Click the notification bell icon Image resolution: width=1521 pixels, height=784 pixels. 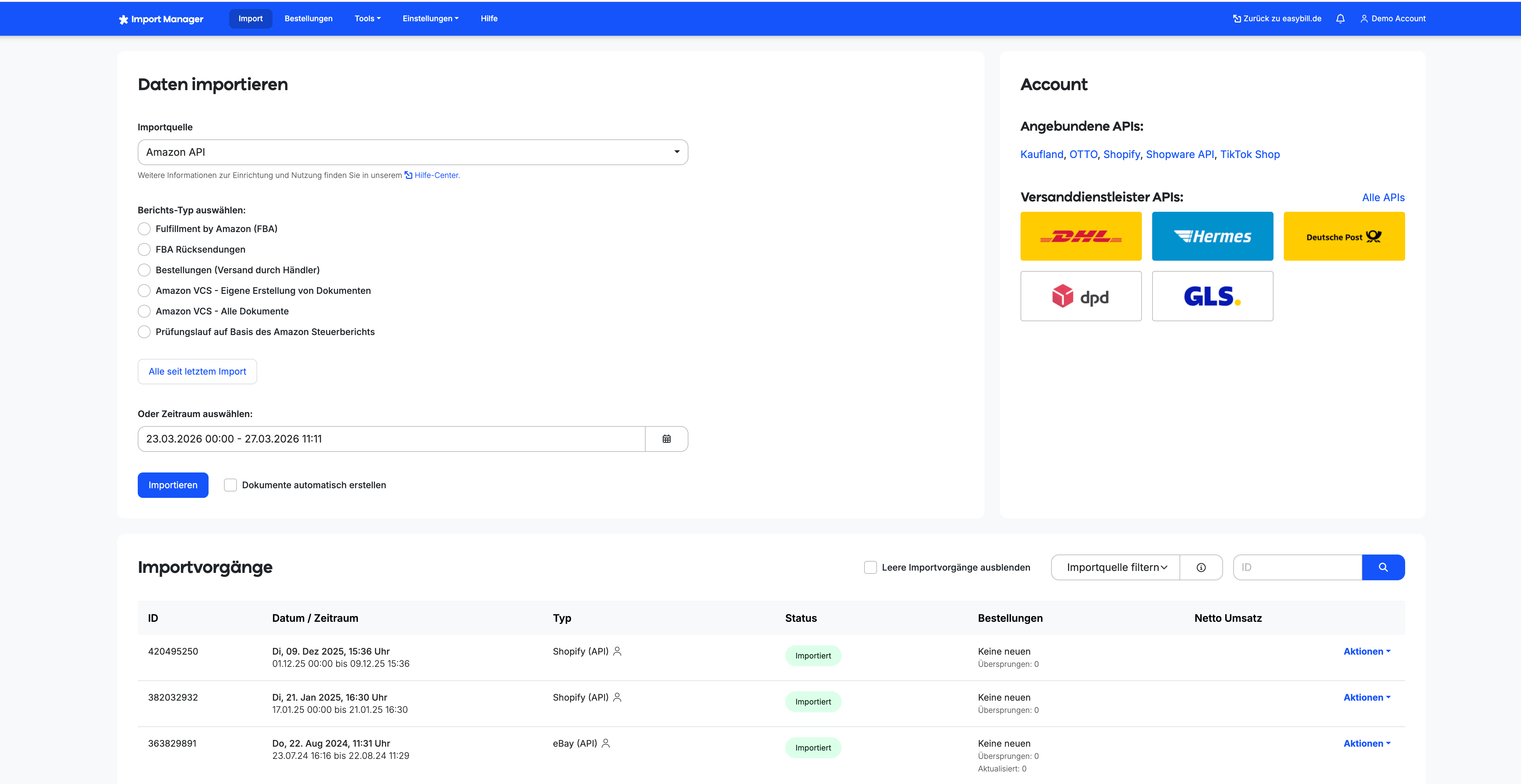(x=1340, y=19)
